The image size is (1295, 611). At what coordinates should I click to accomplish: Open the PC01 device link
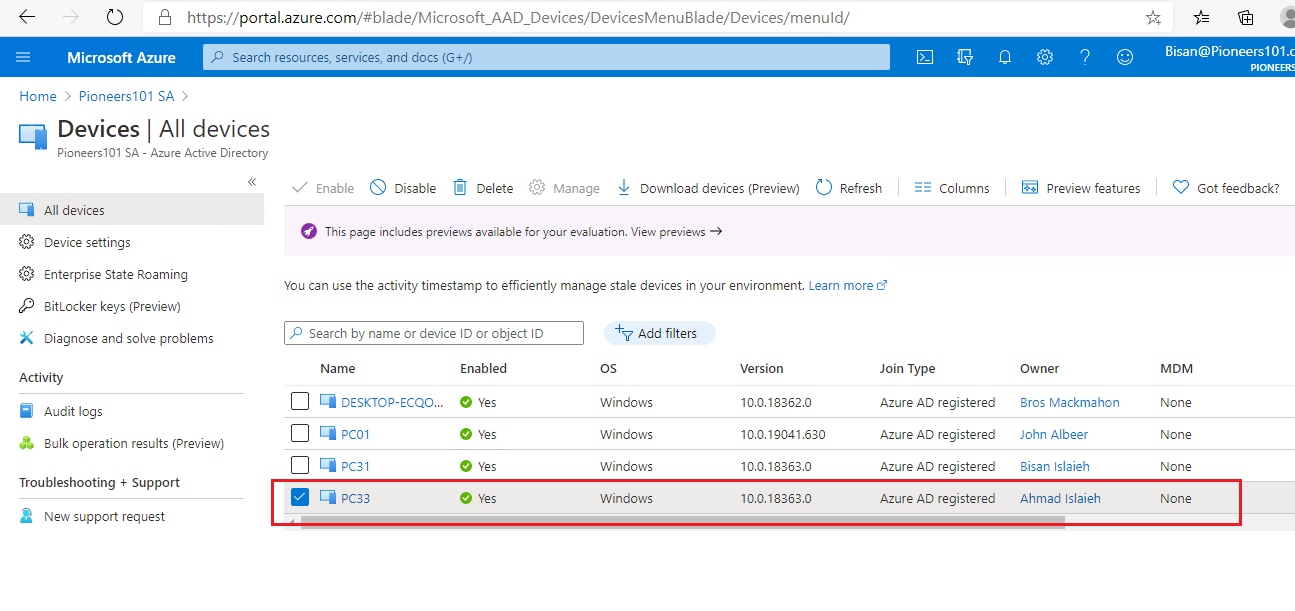pyautogui.click(x=355, y=434)
